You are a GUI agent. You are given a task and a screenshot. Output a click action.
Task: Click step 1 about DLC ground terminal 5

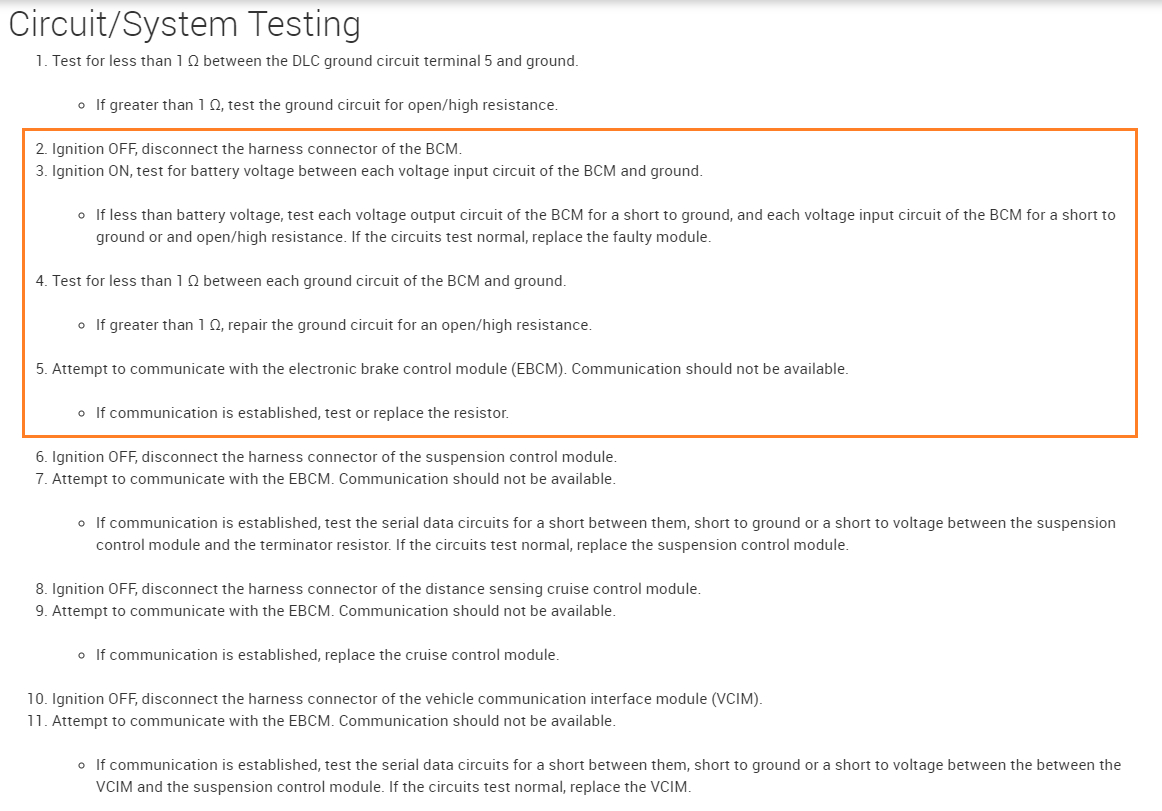[314, 61]
